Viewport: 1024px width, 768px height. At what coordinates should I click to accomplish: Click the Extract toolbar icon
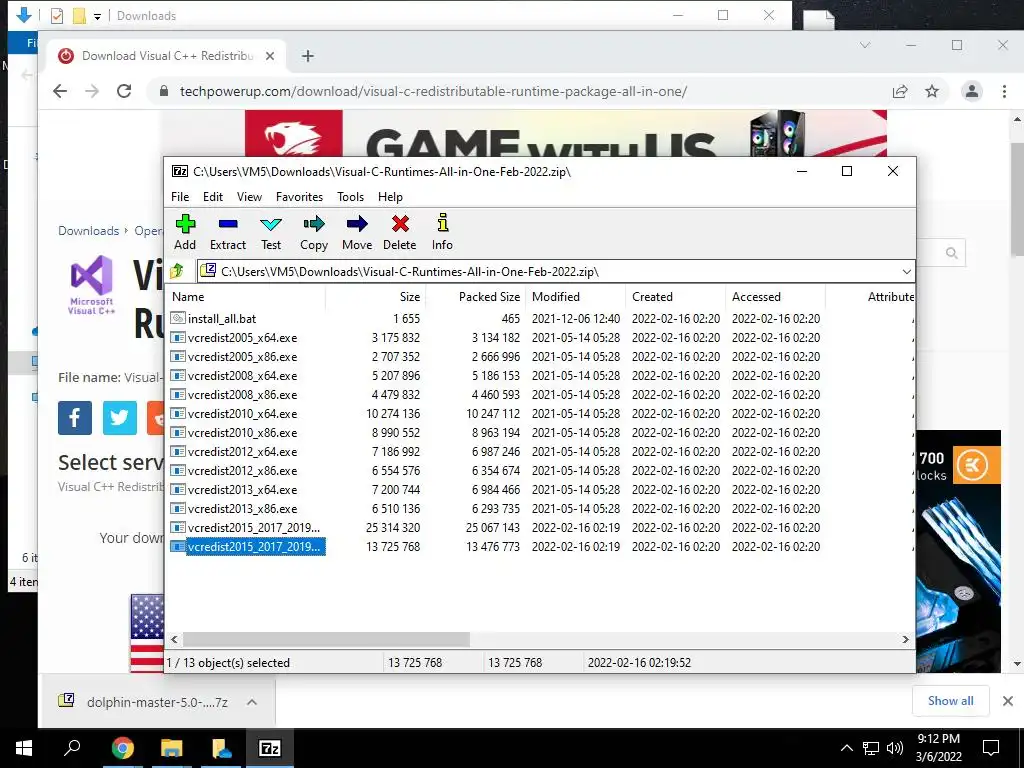pyautogui.click(x=228, y=232)
